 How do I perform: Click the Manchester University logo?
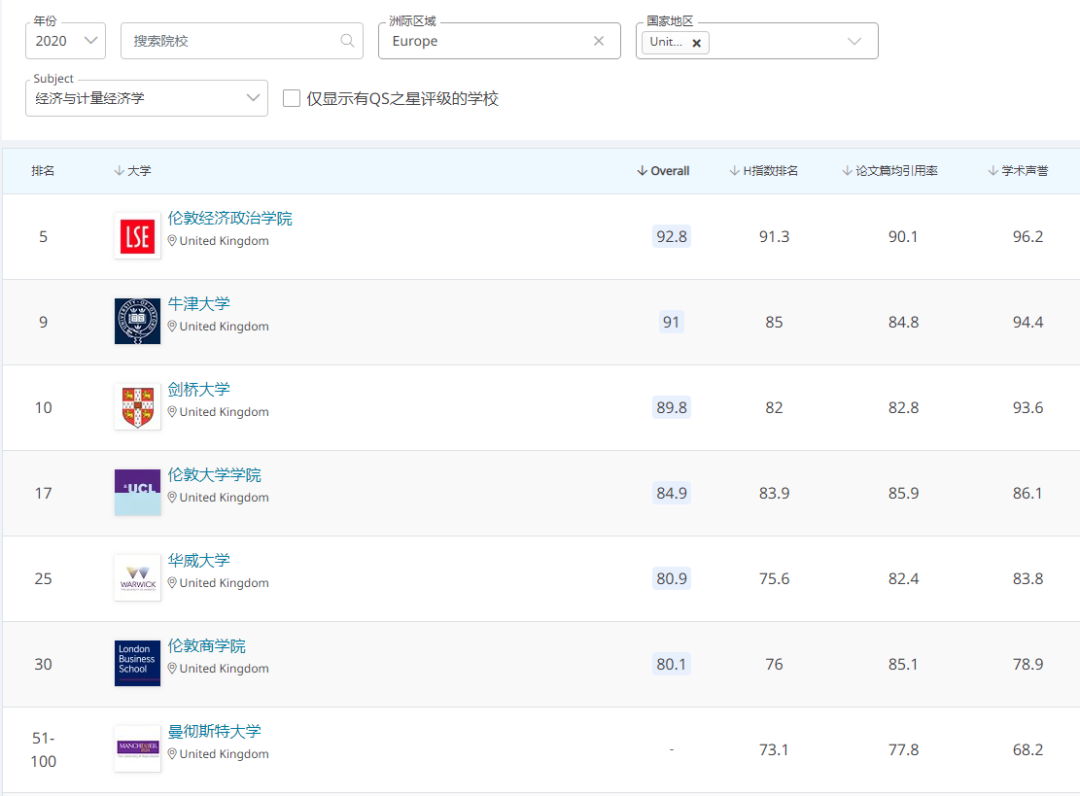(137, 748)
